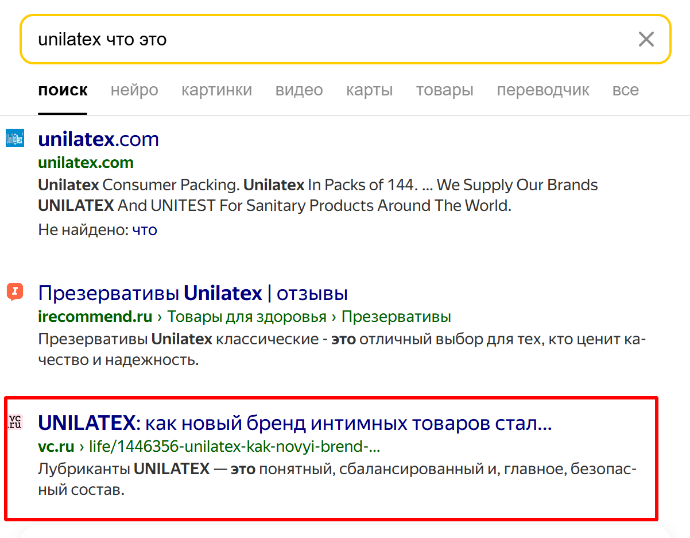This screenshot has height=538, width=690.
Task: Click the 'irecommend.ru' domain link
Action: (95, 316)
